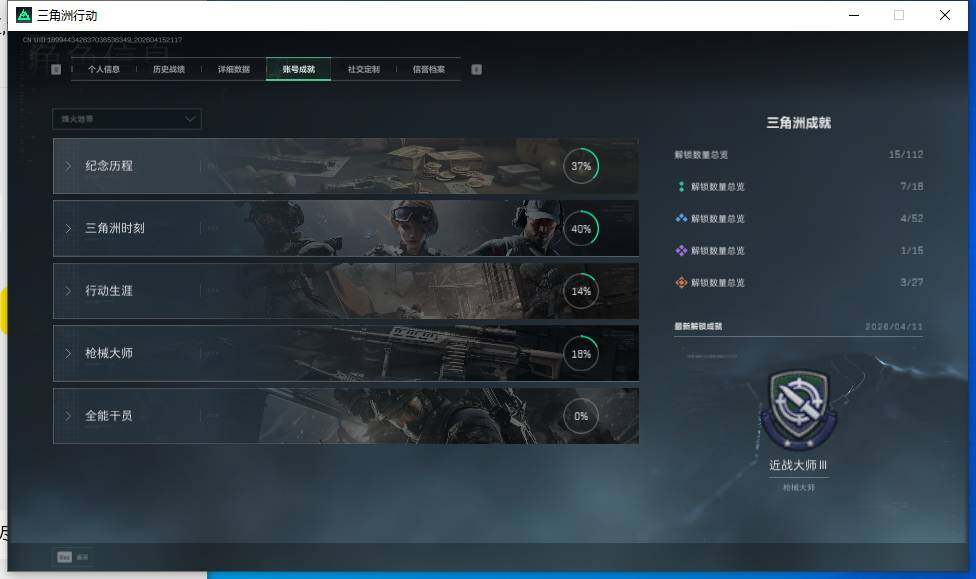This screenshot has height=579, width=976.
Task: Click the green tier icon beside 7/18
Action: [x=681, y=187]
